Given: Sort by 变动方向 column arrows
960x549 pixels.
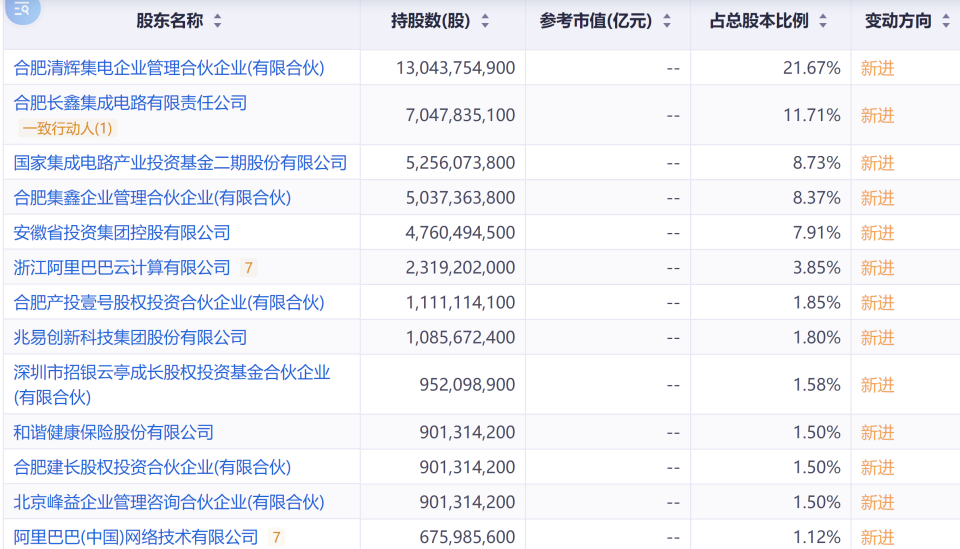Looking at the screenshot, I should coord(946,21).
